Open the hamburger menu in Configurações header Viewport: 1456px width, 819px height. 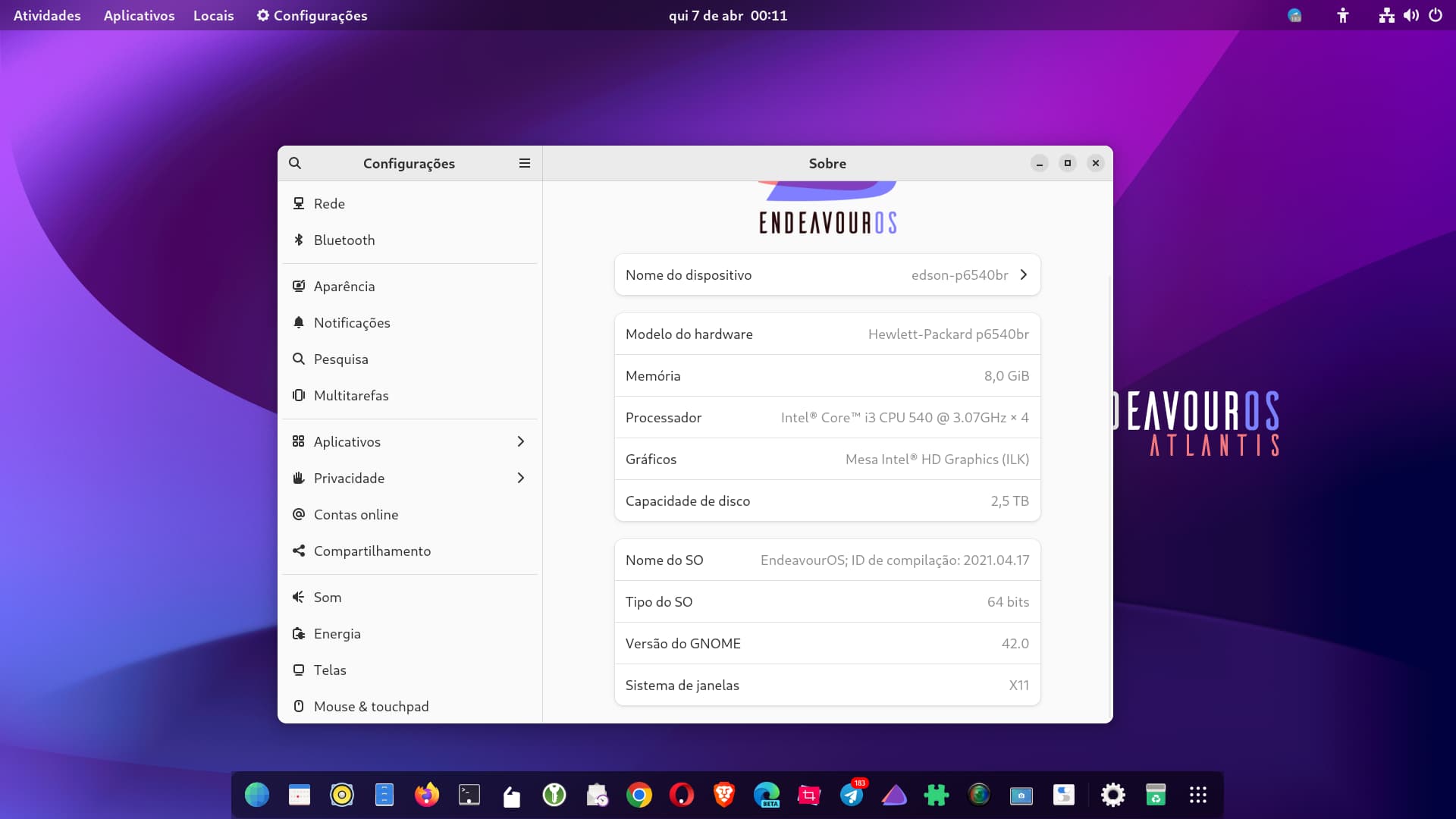point(524,163)
